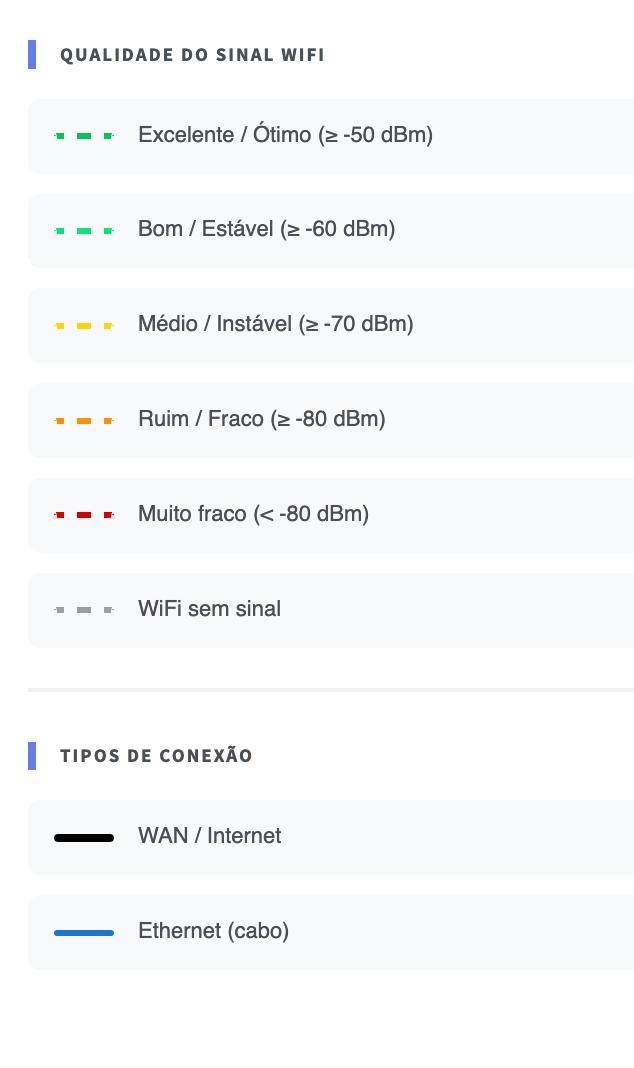
Task: Click the purple accent bar beside Qualidade heading
Action: (32, 55)
